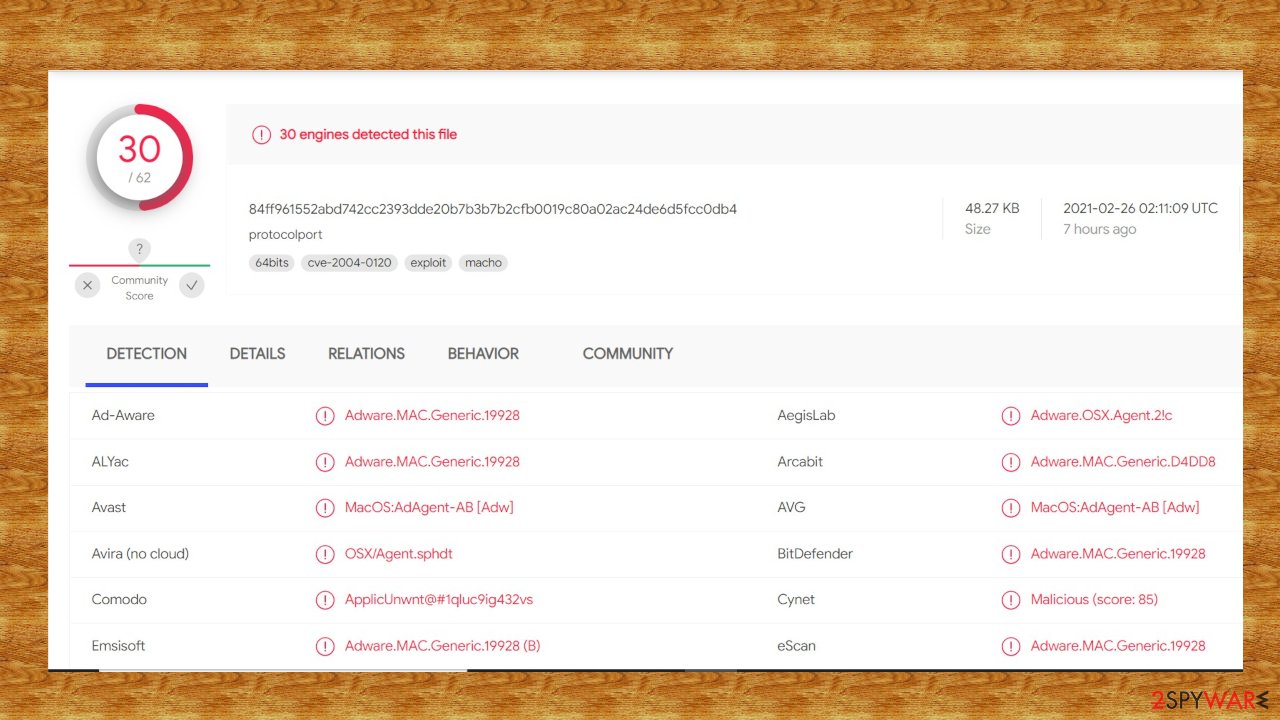This screenshot has width=1280, height=720.
Task: Click the warning icon in the Comodo row
Action: point(325,600)
